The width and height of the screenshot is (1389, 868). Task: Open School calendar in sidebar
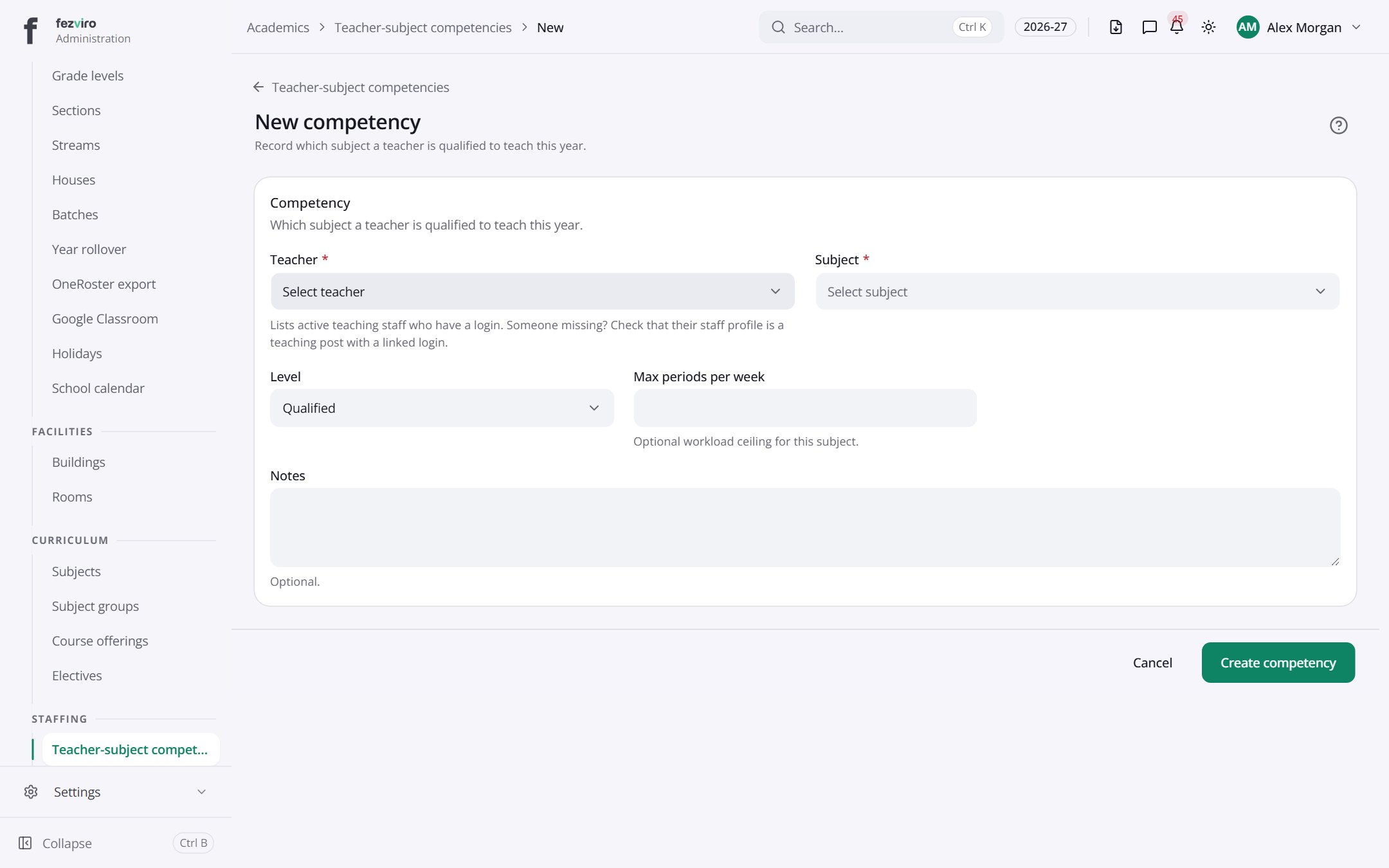point(98,388)
